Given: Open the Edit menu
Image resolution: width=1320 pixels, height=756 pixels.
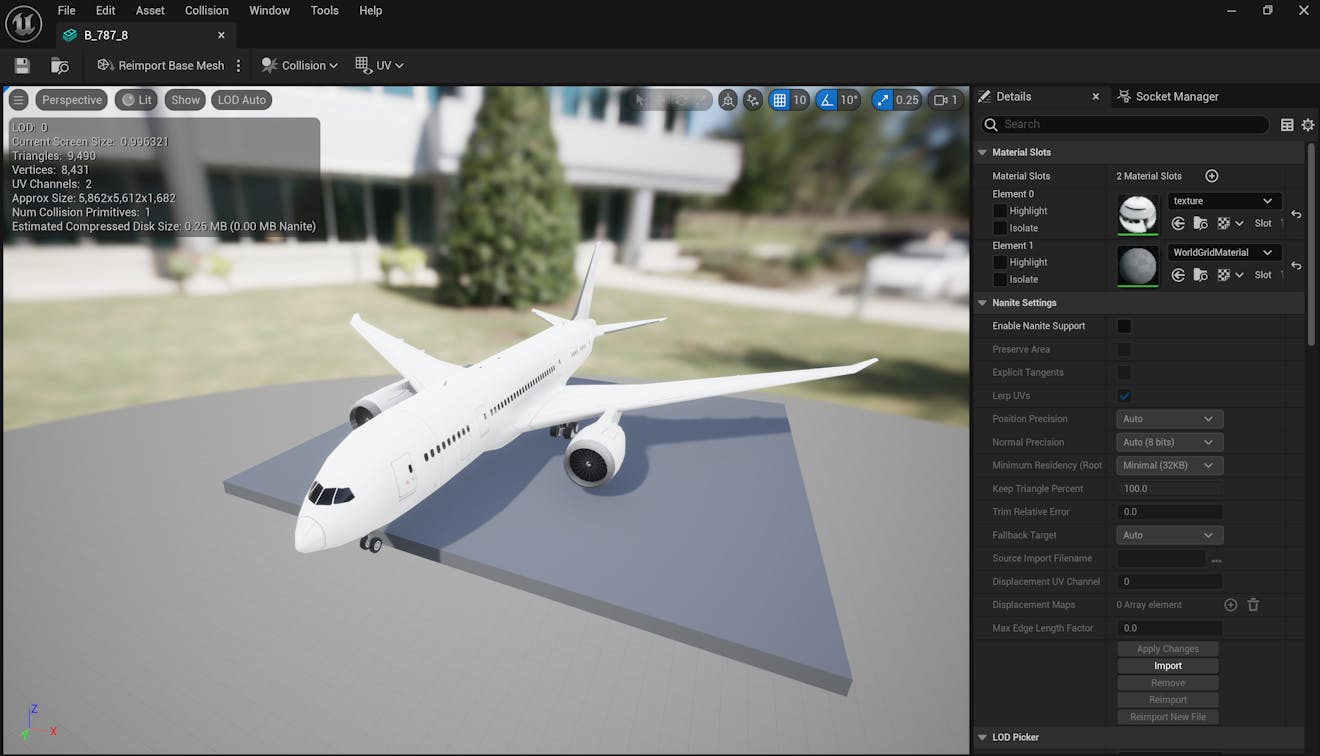Looking at the screenshot, I should (105, 10).
